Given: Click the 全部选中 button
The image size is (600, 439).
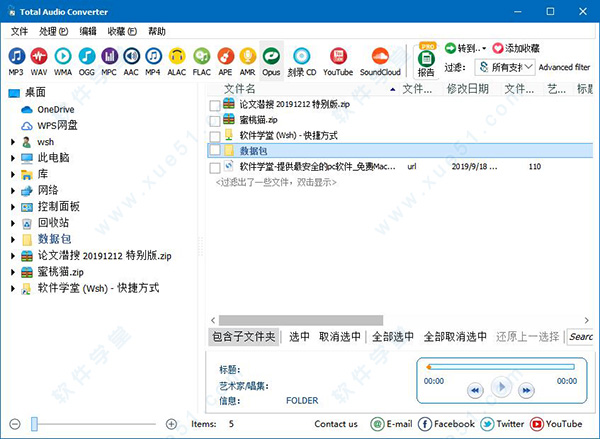Looking at the screenshot, I should (x=393, y=337).
